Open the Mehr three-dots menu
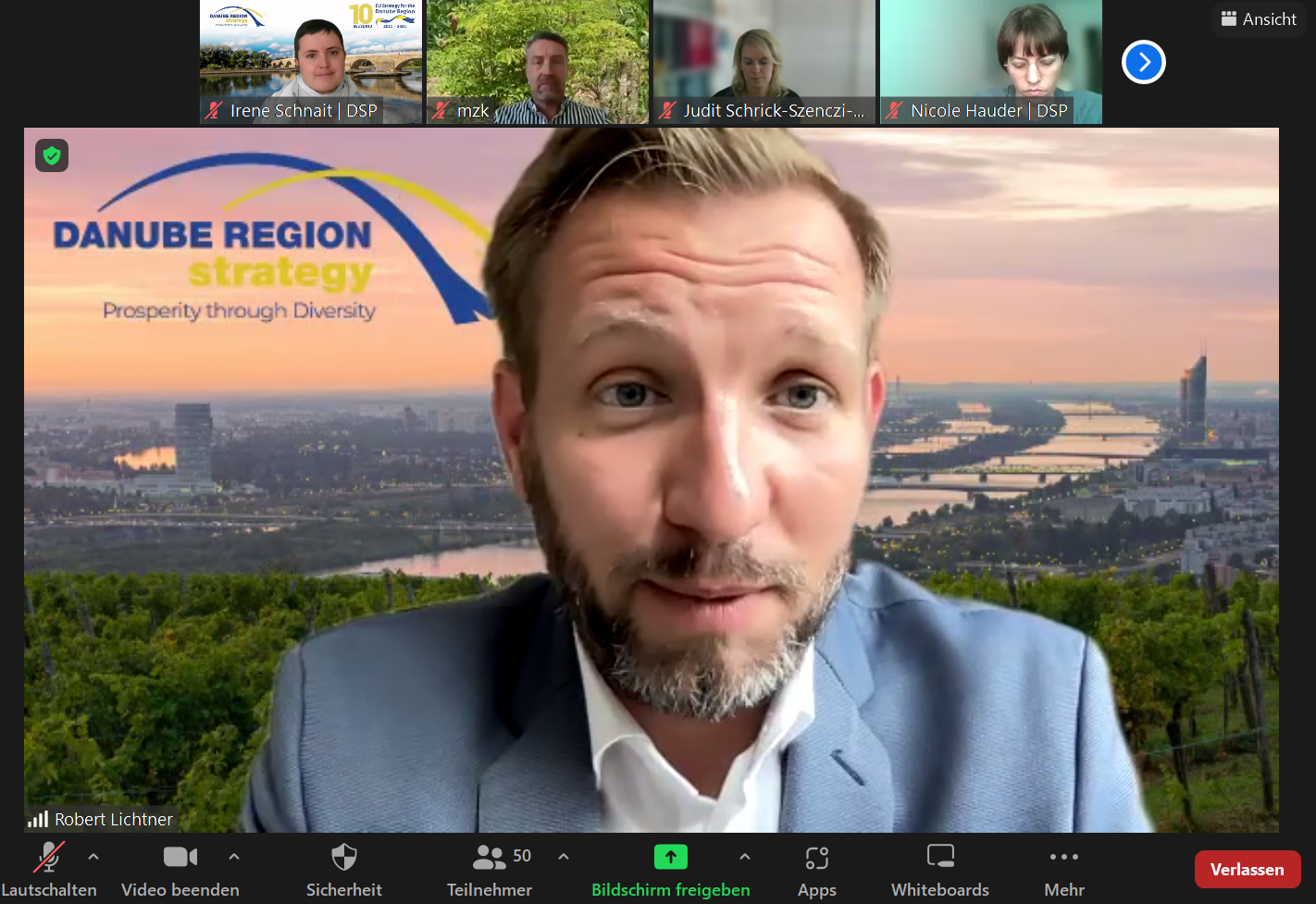Screen dimensions: 1316x904 pyautogui.click(x=1063, y=868)
